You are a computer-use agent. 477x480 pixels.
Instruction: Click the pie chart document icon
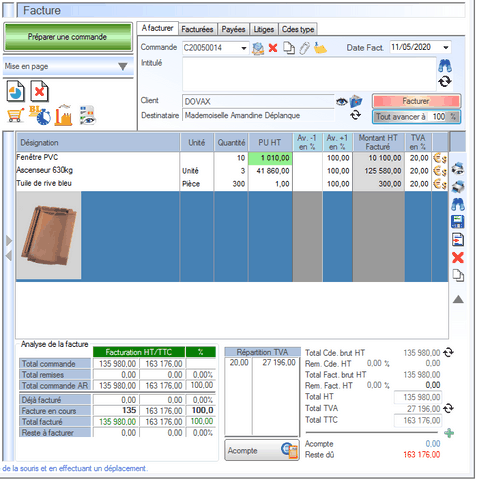click(x=15, y=91)
